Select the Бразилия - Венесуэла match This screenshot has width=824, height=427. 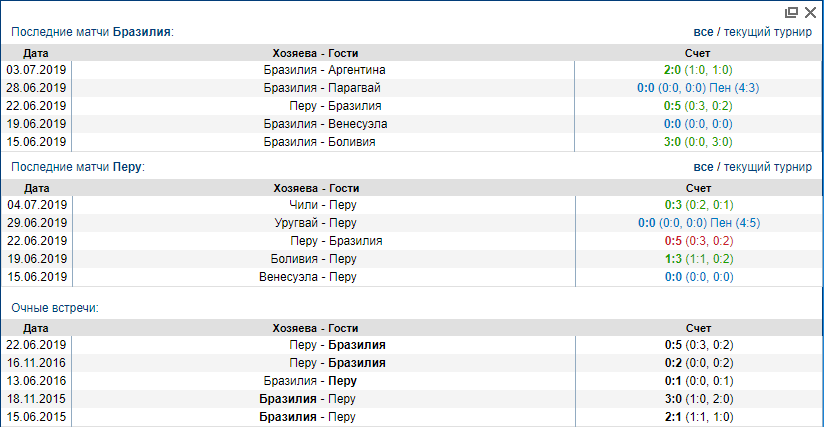325,124
